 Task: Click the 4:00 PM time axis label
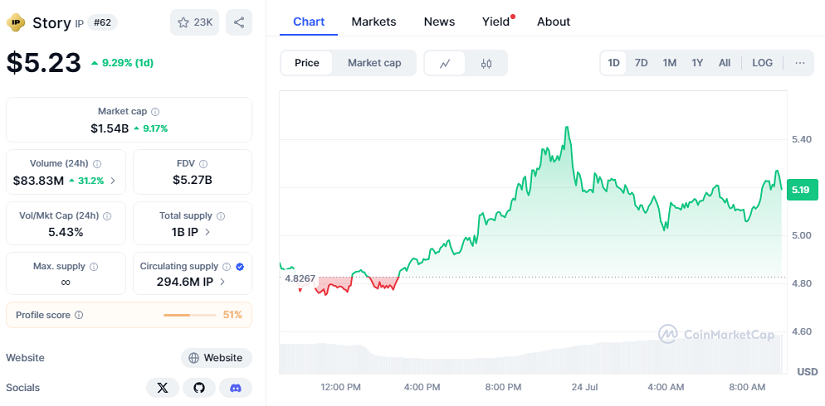[422, 388]
